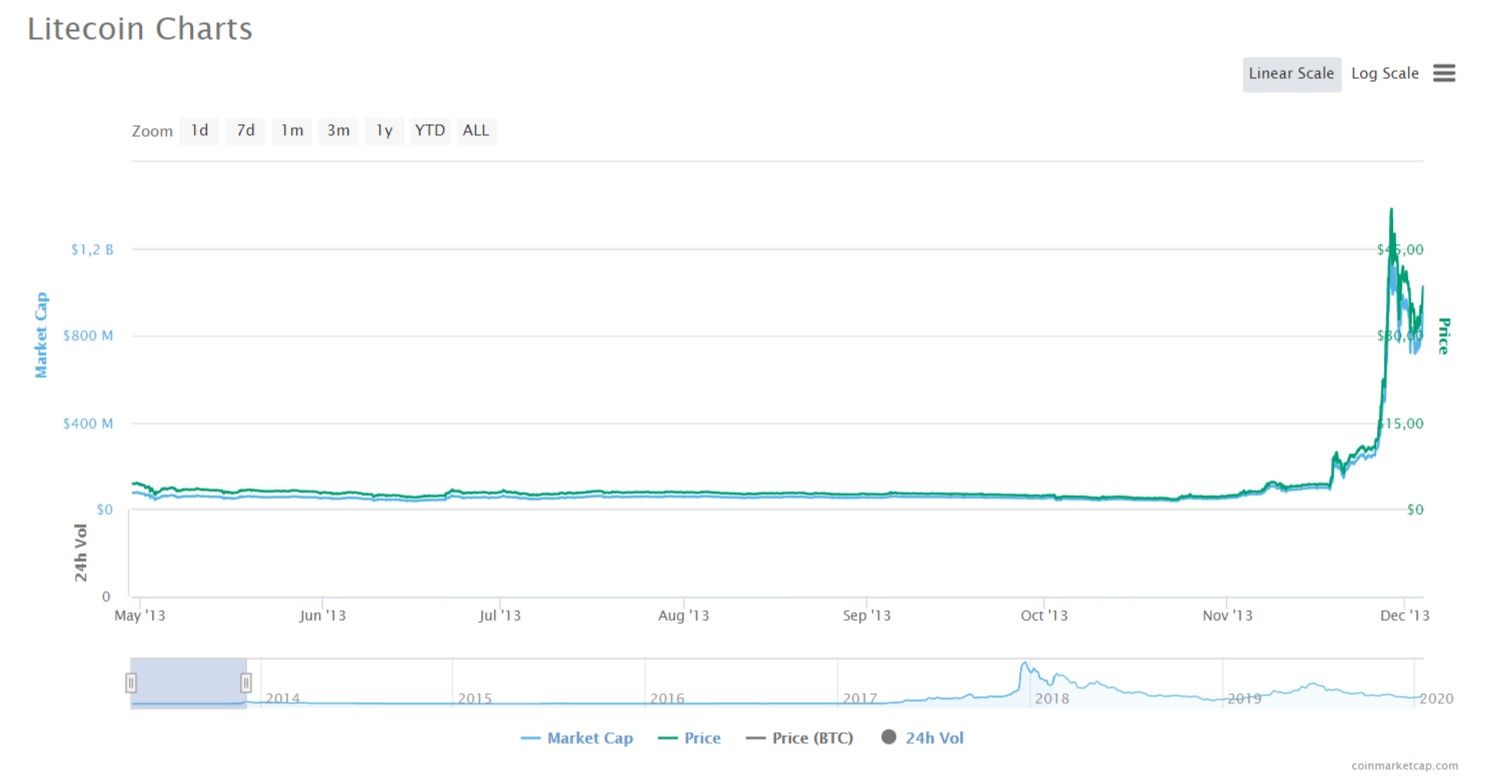Viewport: 1491px width, 776px height.
Task: Set zoom range to 1d
Action: [199, 131]
